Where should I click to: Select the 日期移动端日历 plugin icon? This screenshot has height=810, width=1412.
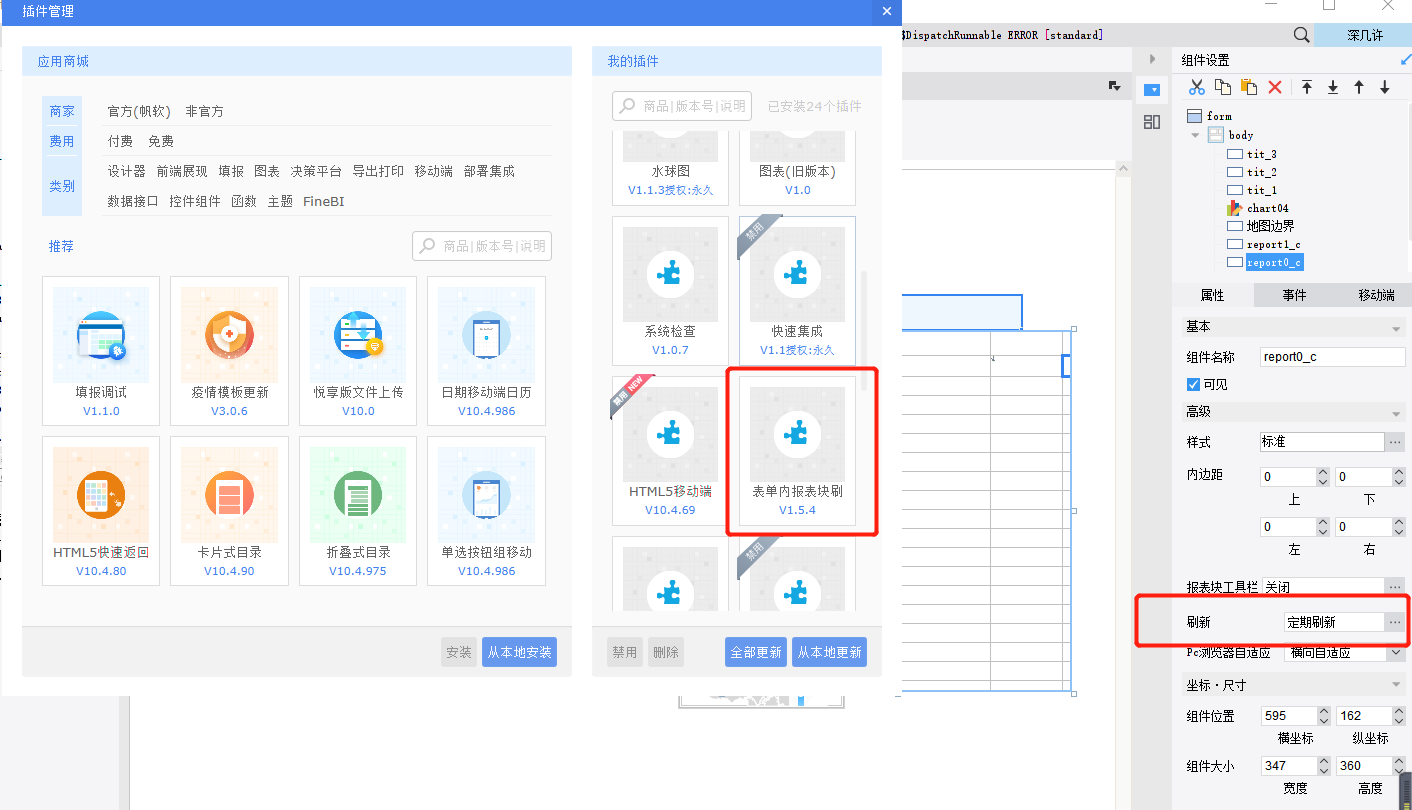tap(486, 335)
